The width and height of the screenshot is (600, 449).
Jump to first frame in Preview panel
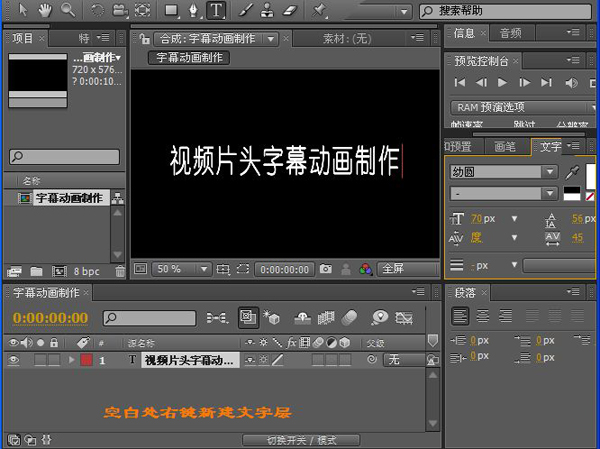tap(460, 83)
